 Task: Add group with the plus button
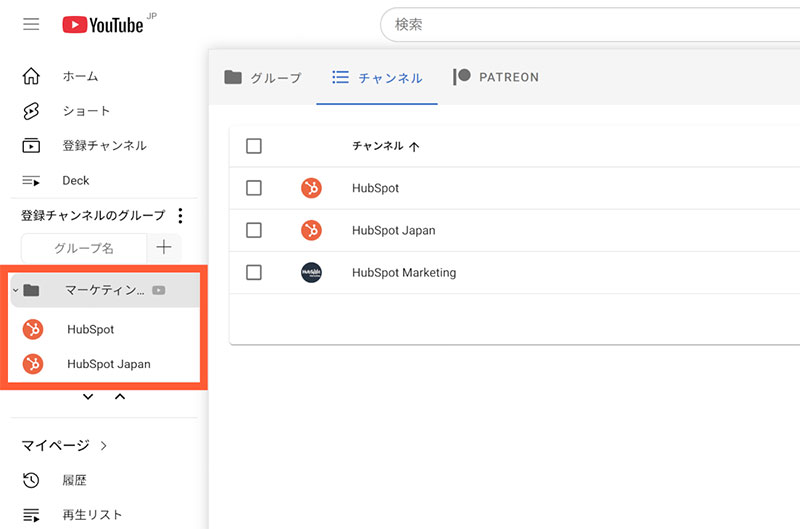(x=164, y=247)
